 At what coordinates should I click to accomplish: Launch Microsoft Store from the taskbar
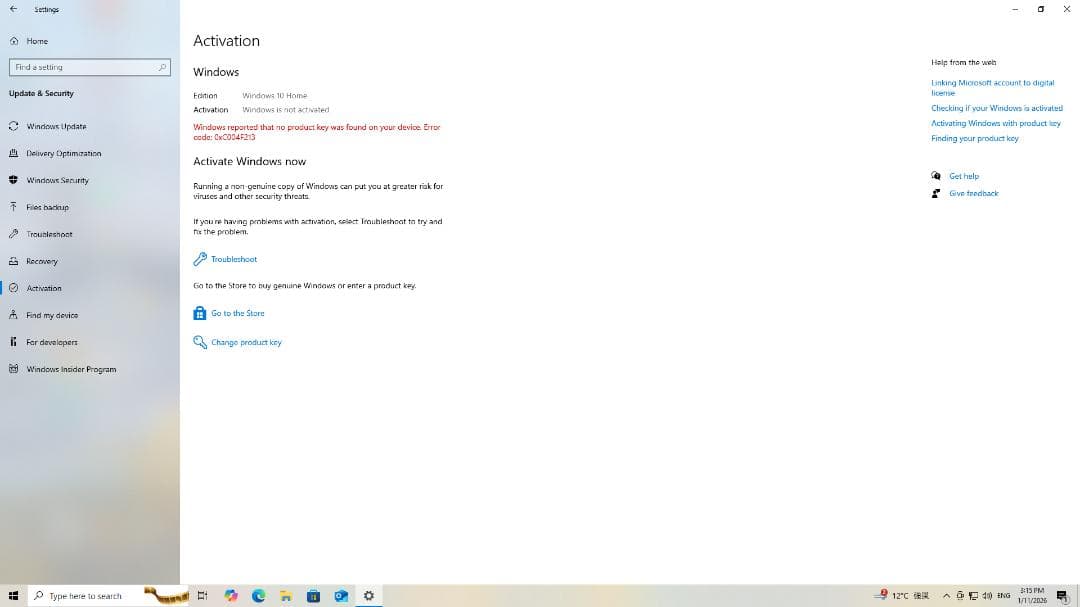coord(313,596)
